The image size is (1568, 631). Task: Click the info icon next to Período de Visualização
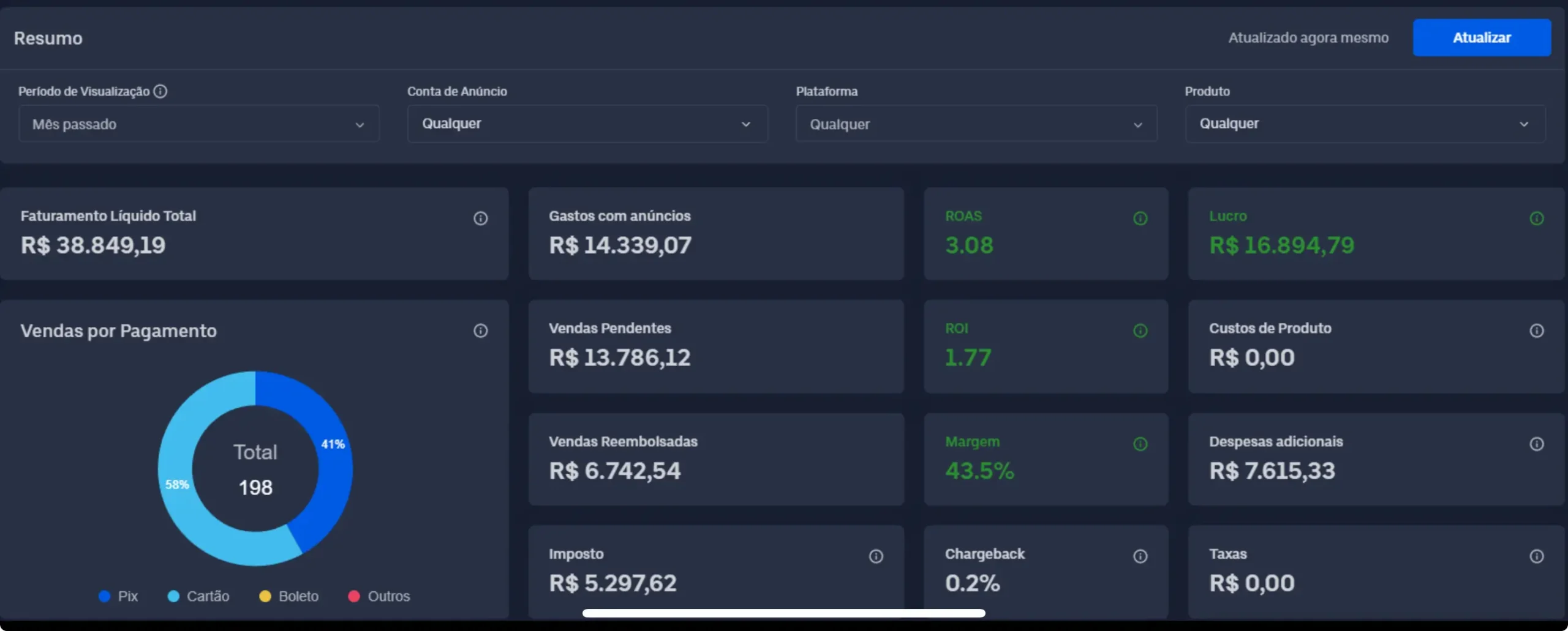160,91
